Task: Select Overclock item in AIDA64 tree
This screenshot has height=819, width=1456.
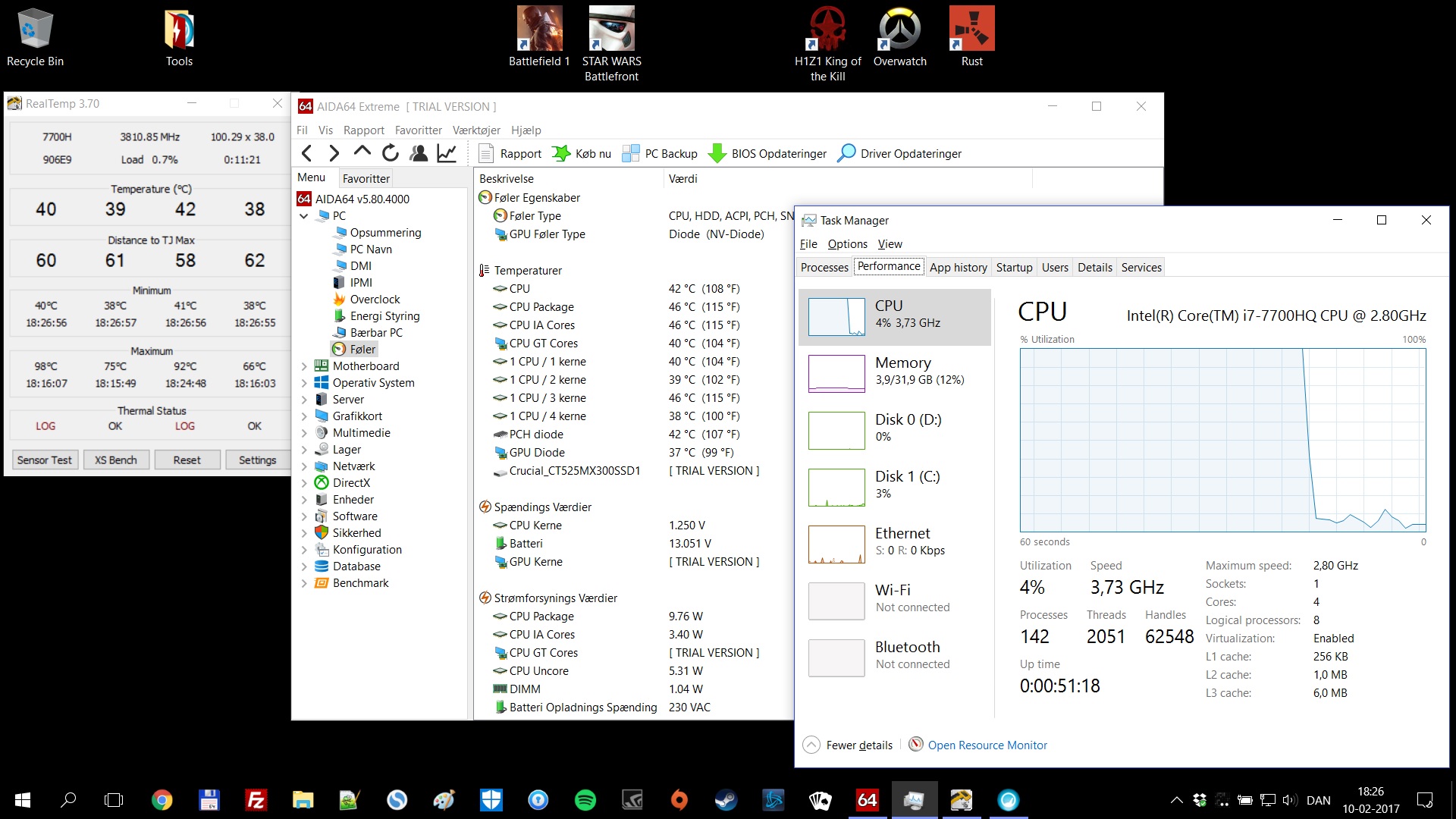Action: coord(375,300)
